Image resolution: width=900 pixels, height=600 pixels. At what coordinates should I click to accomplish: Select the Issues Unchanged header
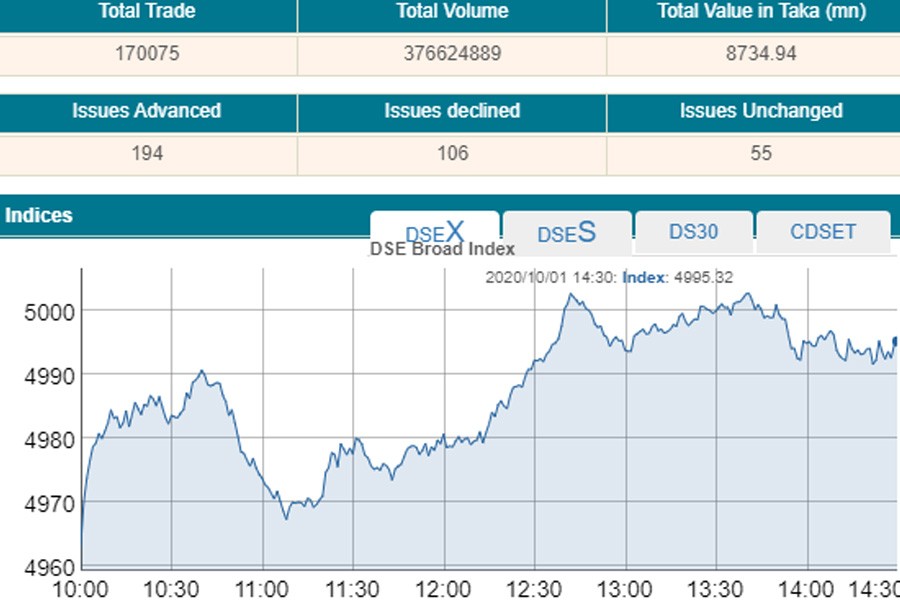coord(761,112)
